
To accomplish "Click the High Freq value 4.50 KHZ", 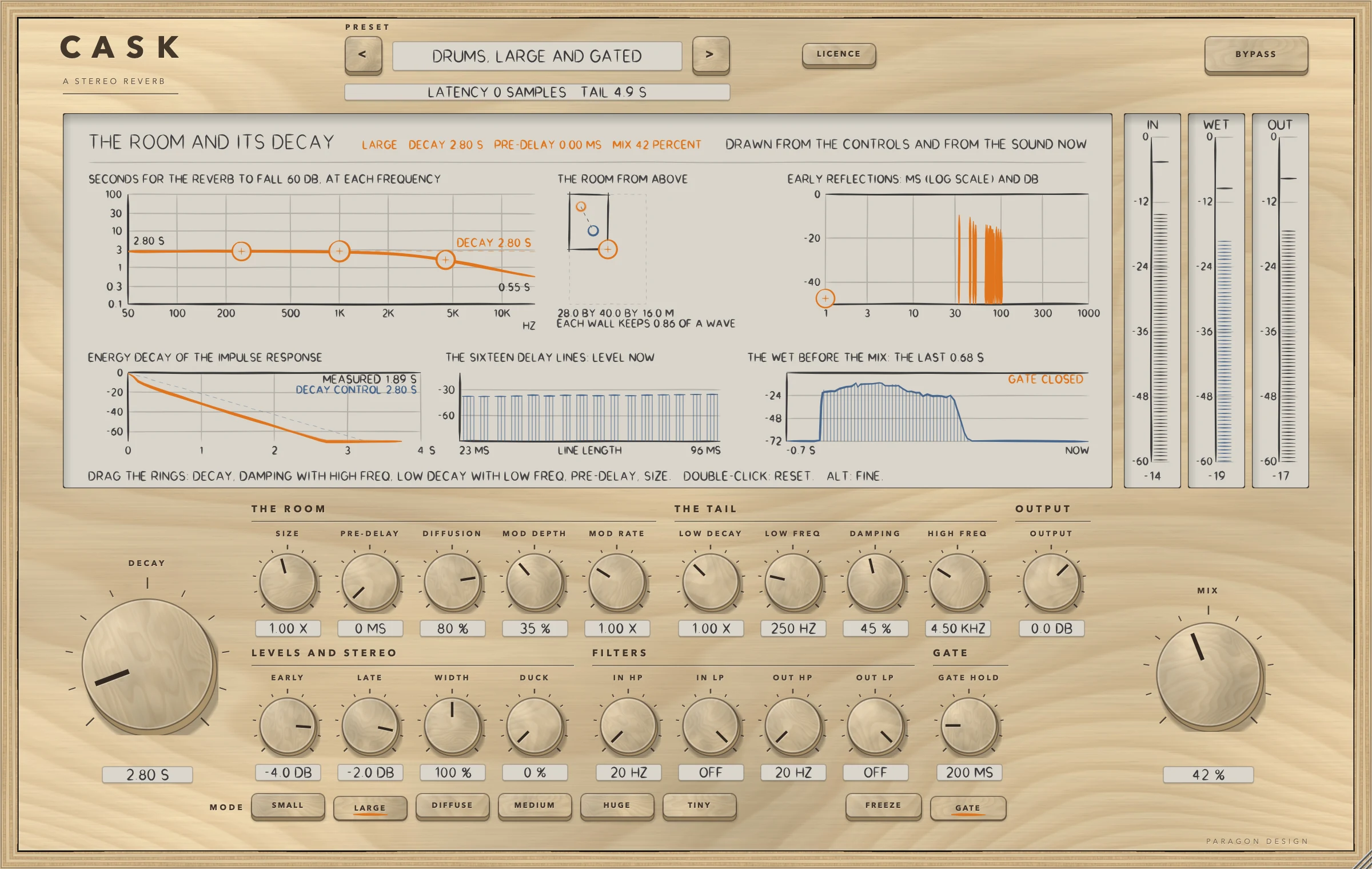I will (958, 628).
